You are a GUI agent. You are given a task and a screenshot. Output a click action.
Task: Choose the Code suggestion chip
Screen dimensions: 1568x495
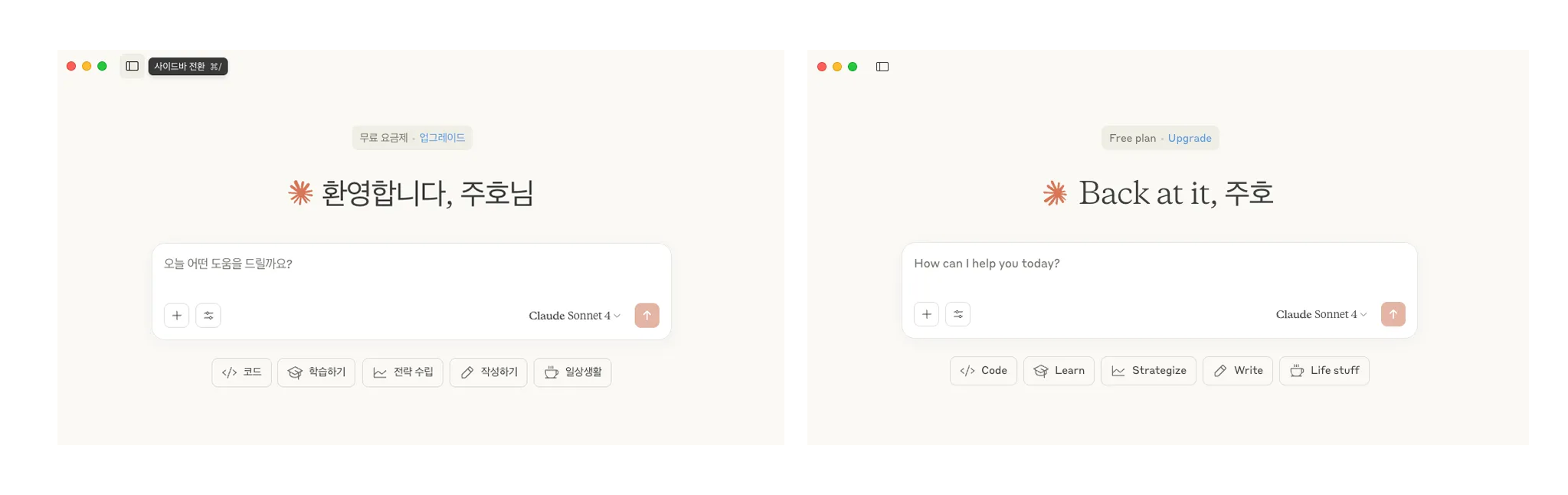coord(984,371)
